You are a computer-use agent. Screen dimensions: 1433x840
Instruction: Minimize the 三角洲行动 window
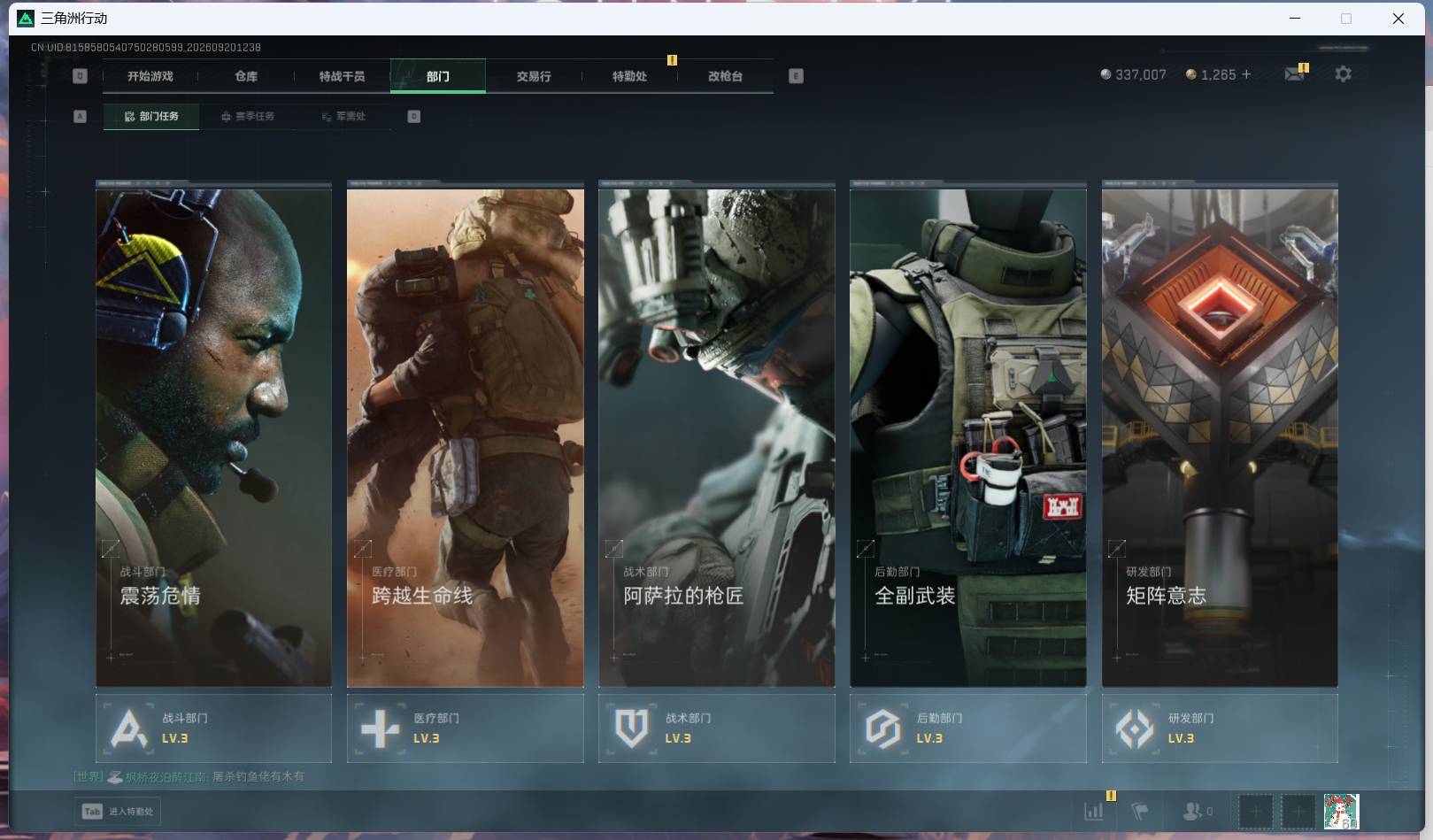(1295, 19)
